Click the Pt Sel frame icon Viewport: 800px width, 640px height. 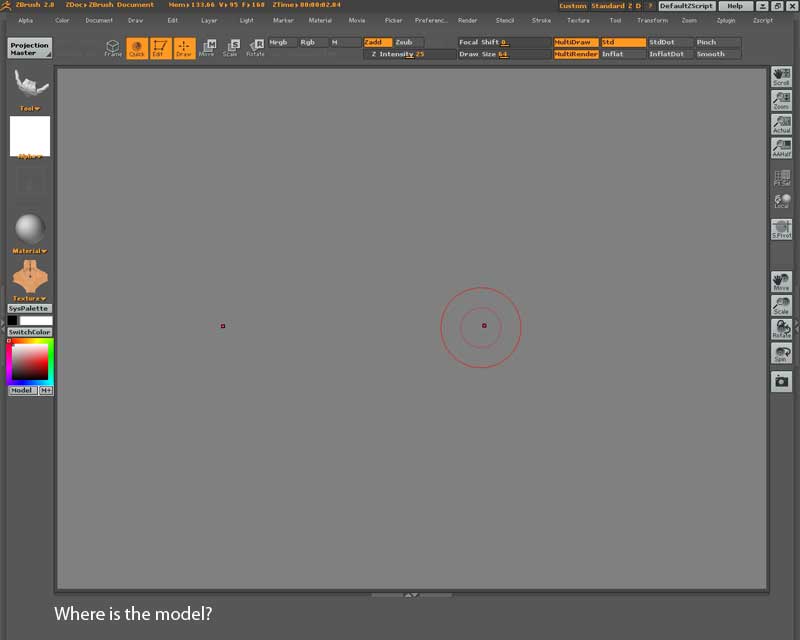click(x=781, y=177)
